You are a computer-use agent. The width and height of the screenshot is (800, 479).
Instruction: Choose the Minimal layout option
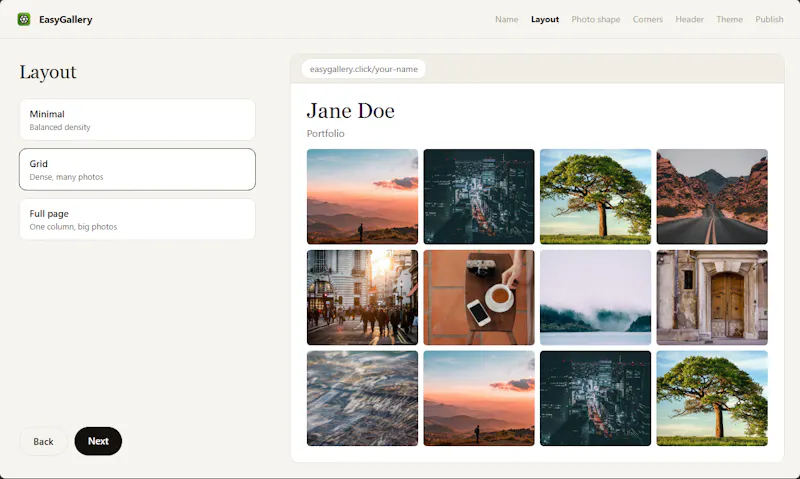[x=137, y=120]
